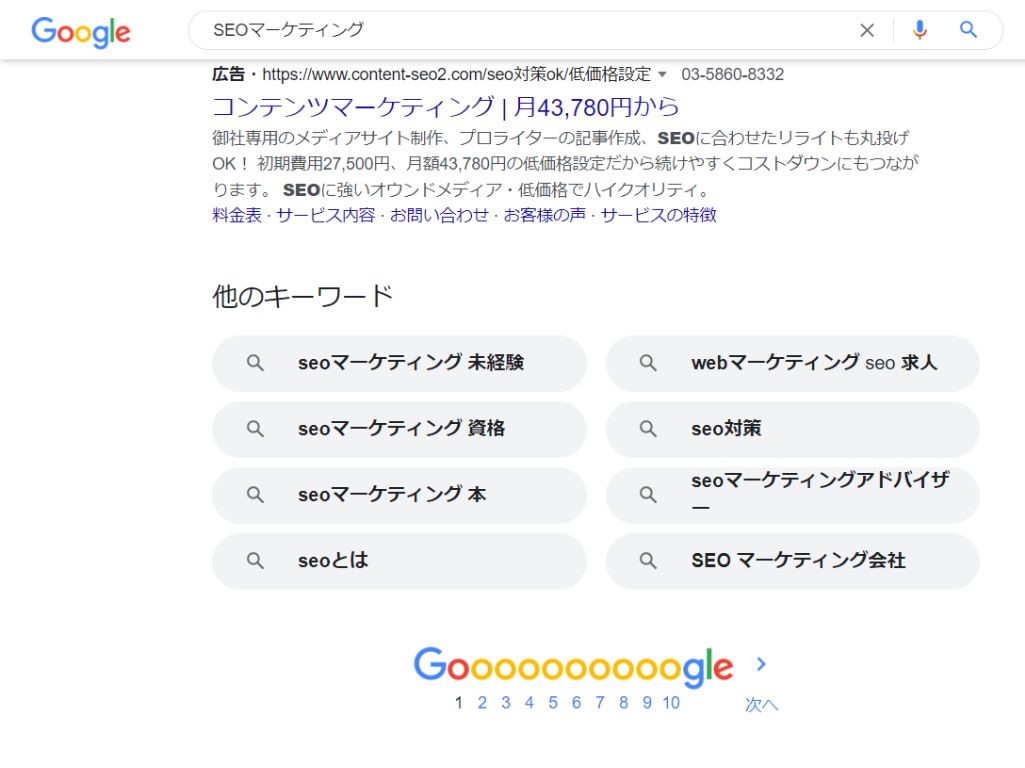Clear the search box with the X icon

tap(866, 30)
